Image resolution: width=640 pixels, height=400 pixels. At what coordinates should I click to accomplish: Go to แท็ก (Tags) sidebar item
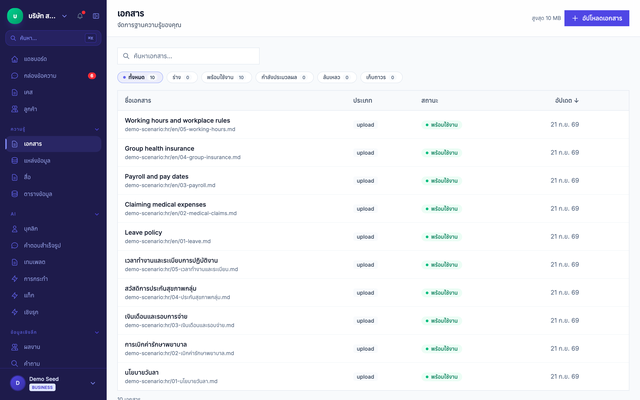tap(53, 295)
